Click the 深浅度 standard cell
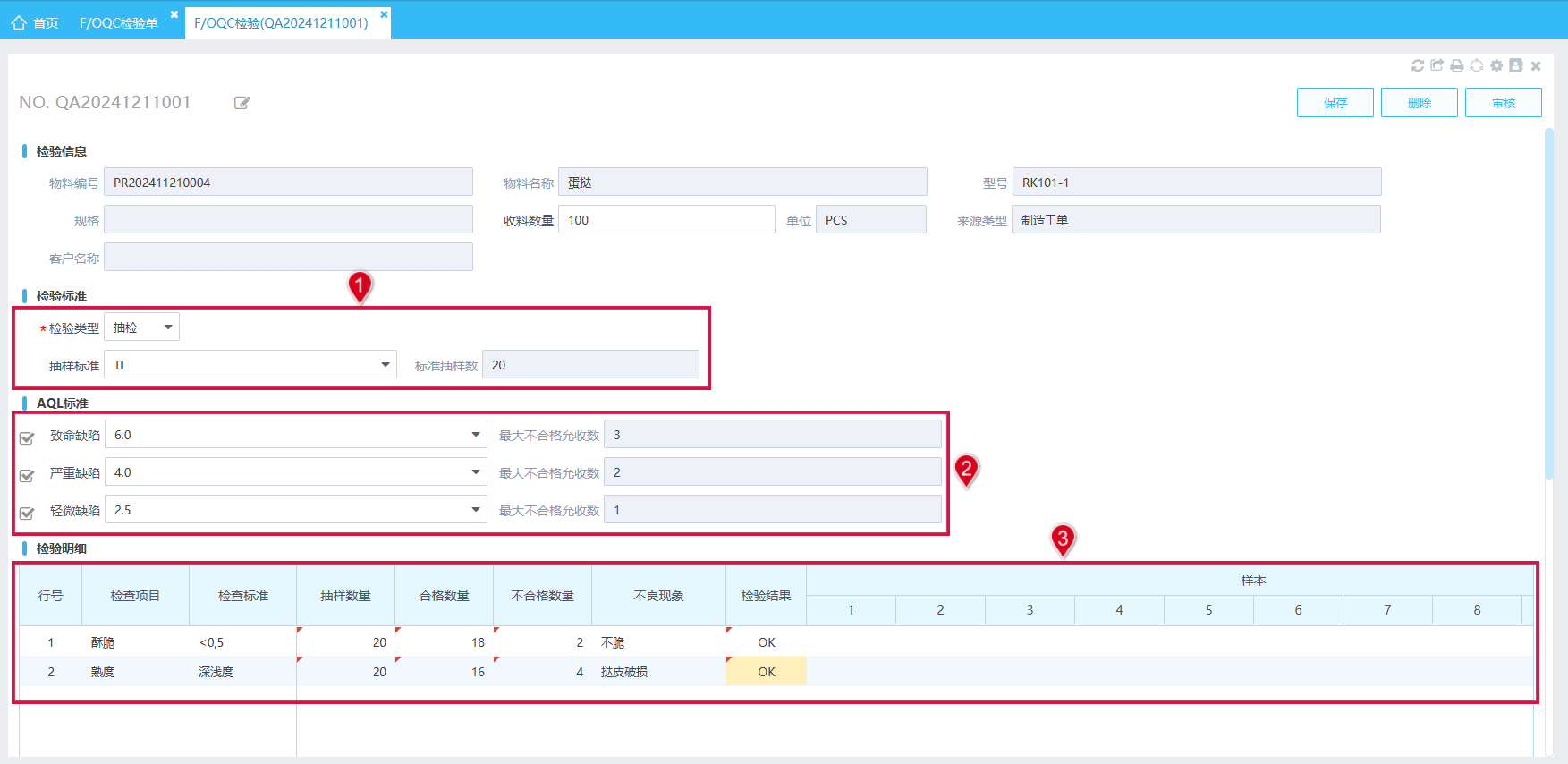Screen dimensions: 1568x764 click(x=242, y=672)
